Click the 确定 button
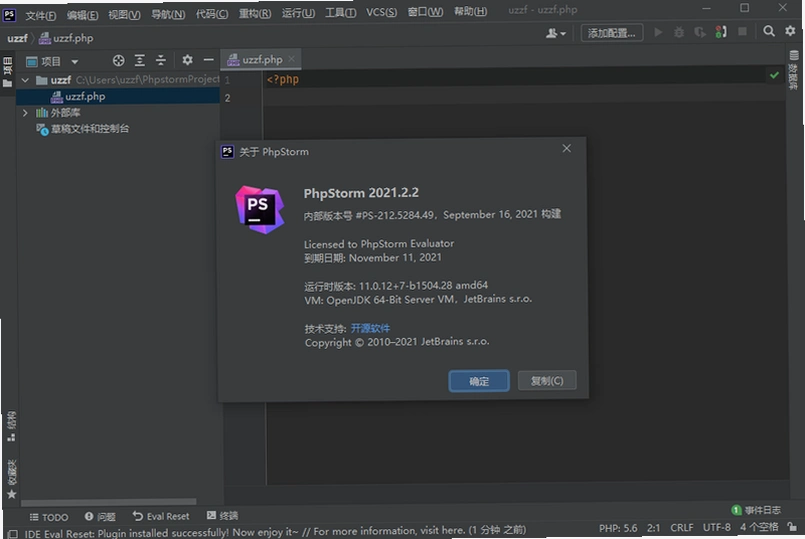This screenshot has width=805, height=539. (479, 381)
